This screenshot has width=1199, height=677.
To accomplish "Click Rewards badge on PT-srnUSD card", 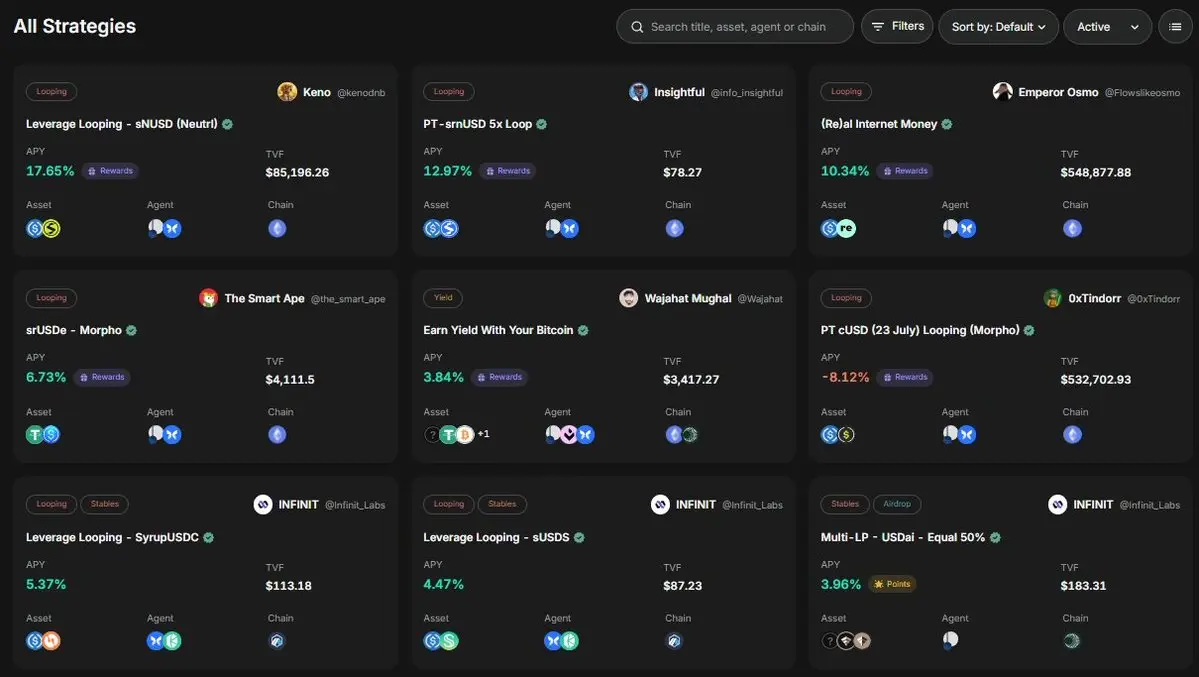I will coord(508,171).
